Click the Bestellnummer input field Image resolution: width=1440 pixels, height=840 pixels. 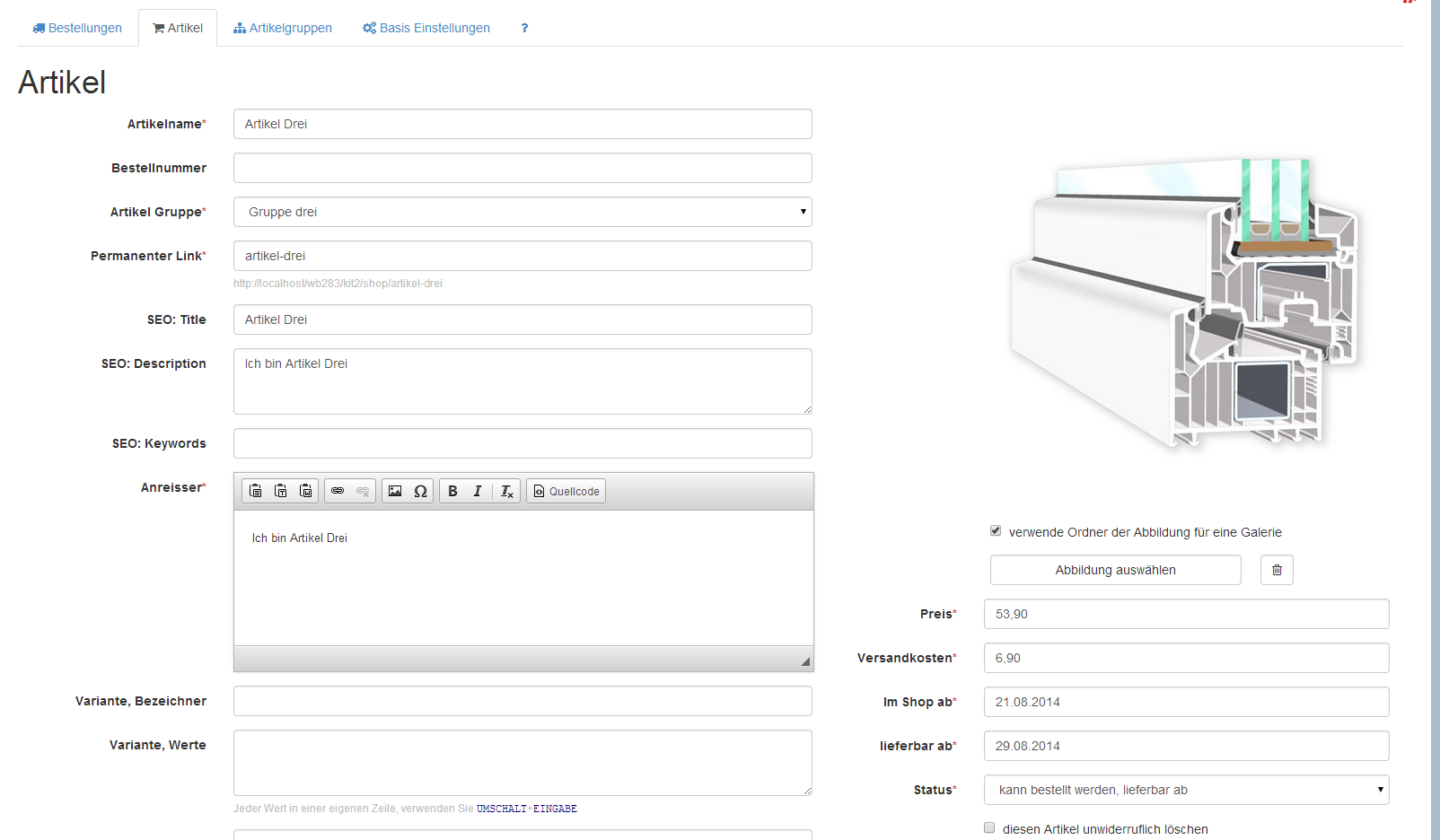[x=522, y=168]
